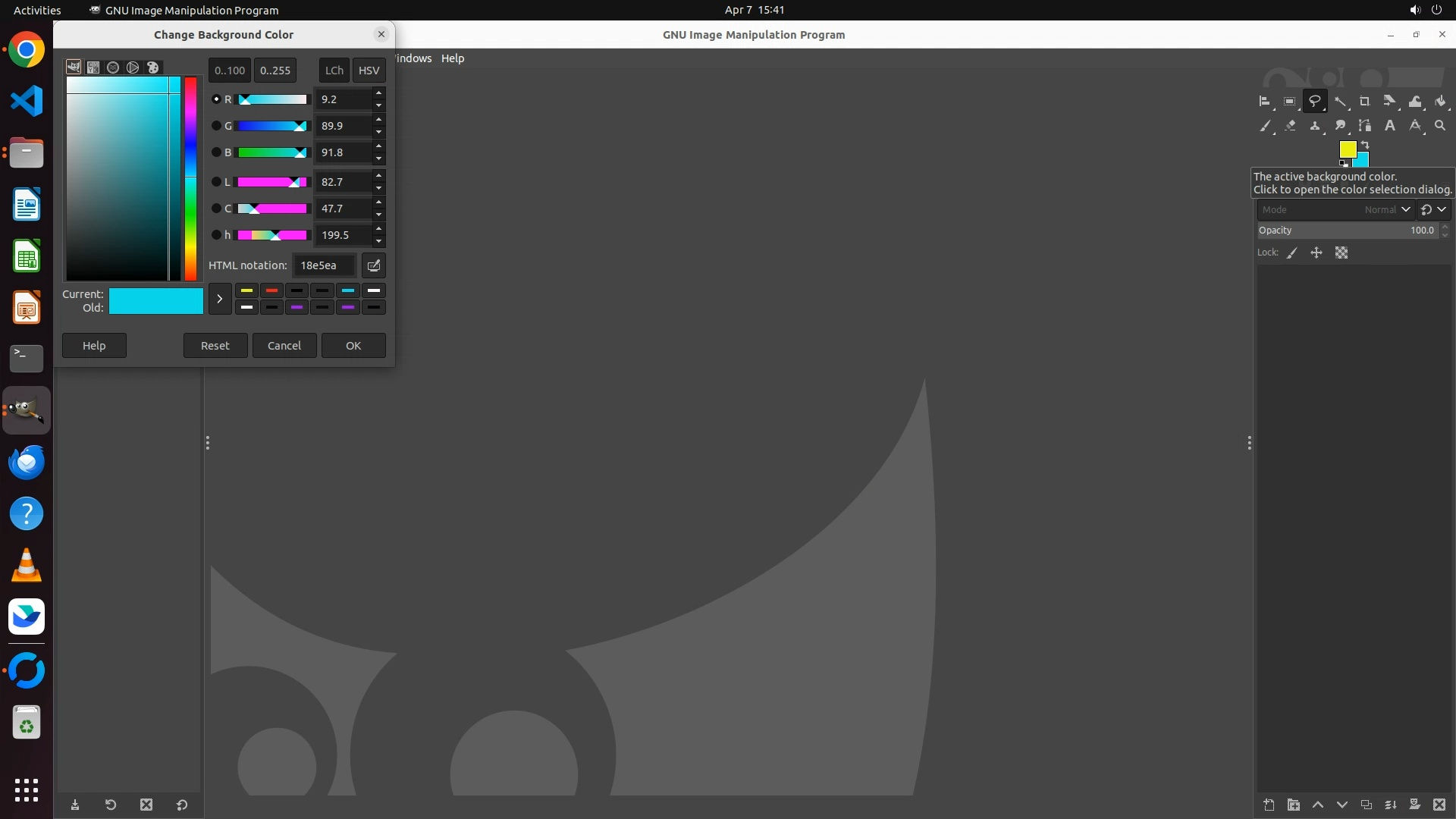
Task: Click the red color history swatch
Action: pyautogui.click(x=271, y=290)
